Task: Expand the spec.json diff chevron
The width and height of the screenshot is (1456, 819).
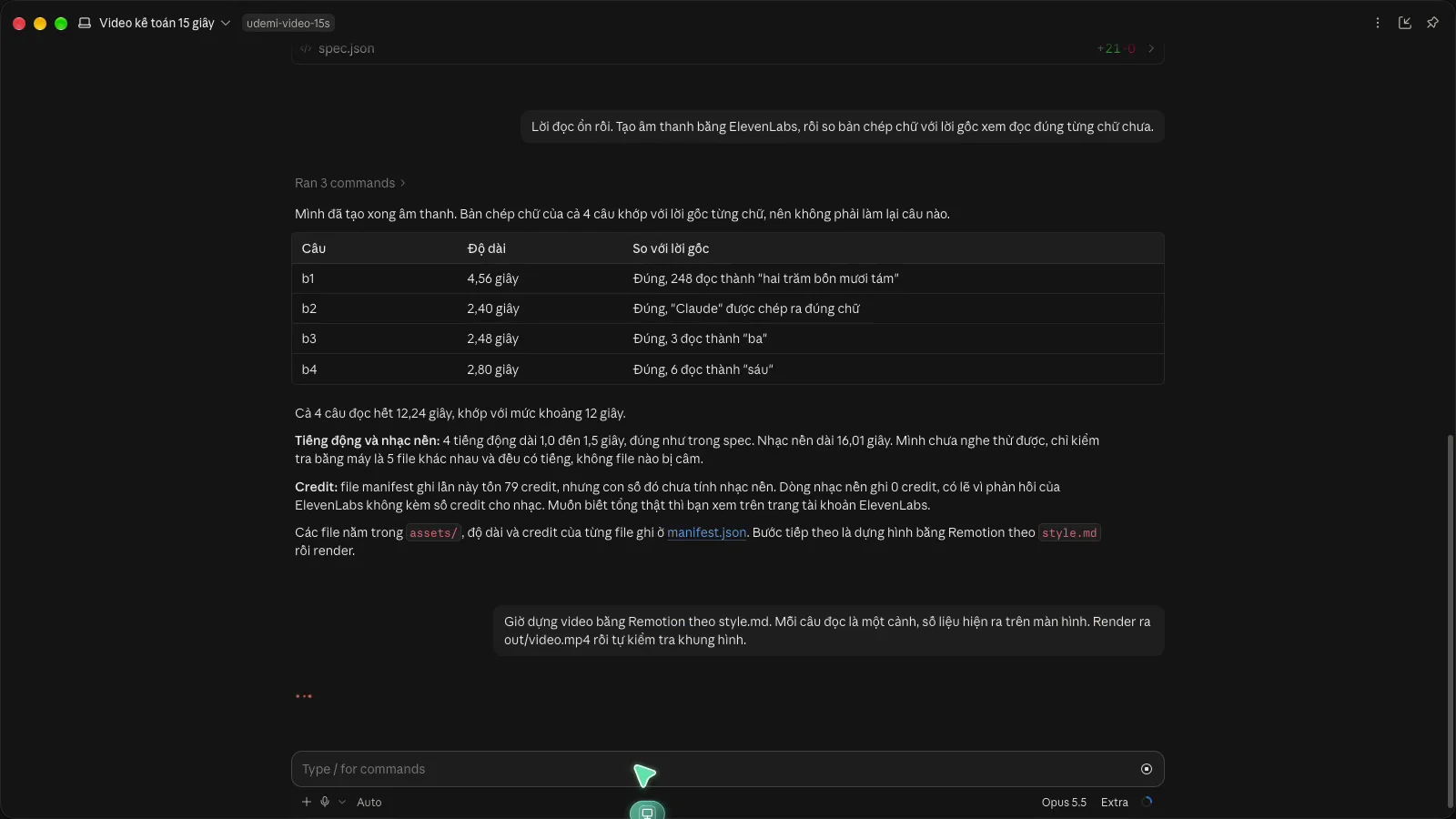Action: click(x=1151, y=49)
